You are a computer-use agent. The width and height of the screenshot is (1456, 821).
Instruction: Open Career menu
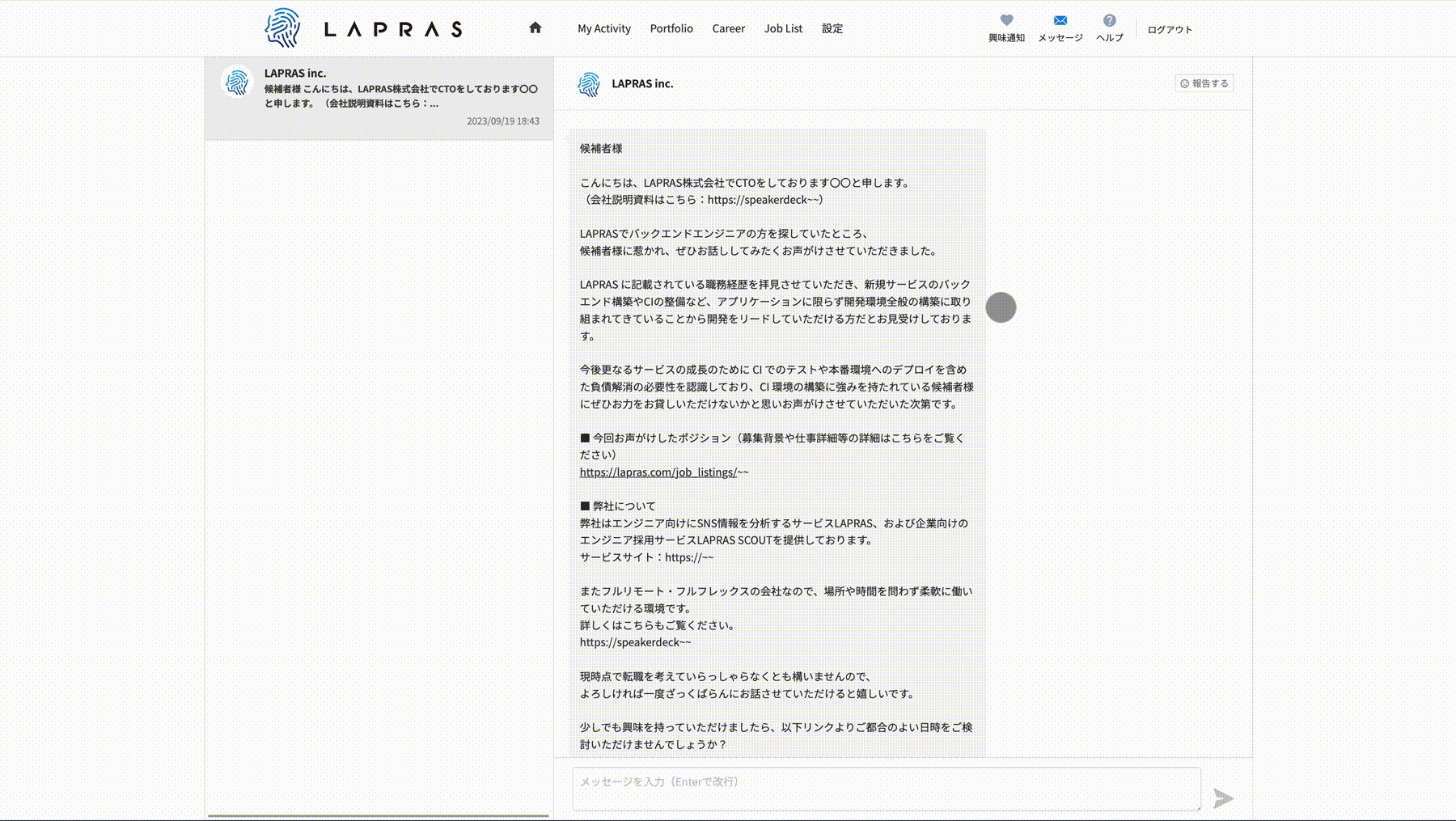(728, 28)
